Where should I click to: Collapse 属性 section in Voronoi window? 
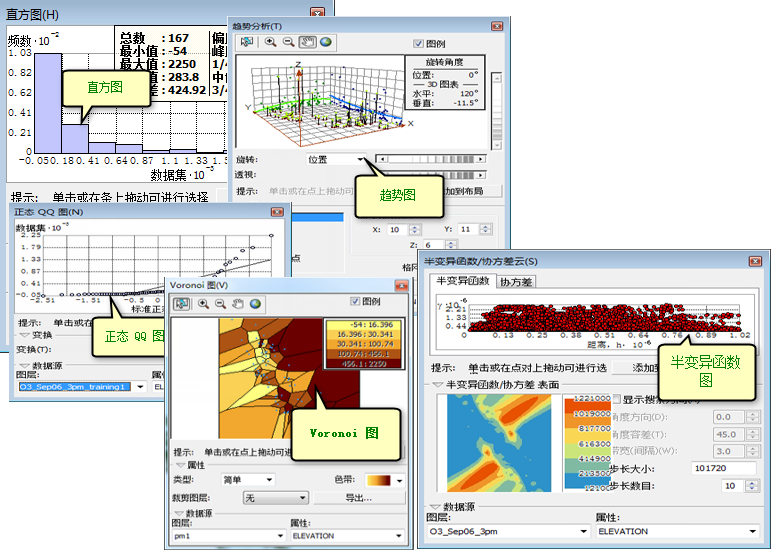180,466
